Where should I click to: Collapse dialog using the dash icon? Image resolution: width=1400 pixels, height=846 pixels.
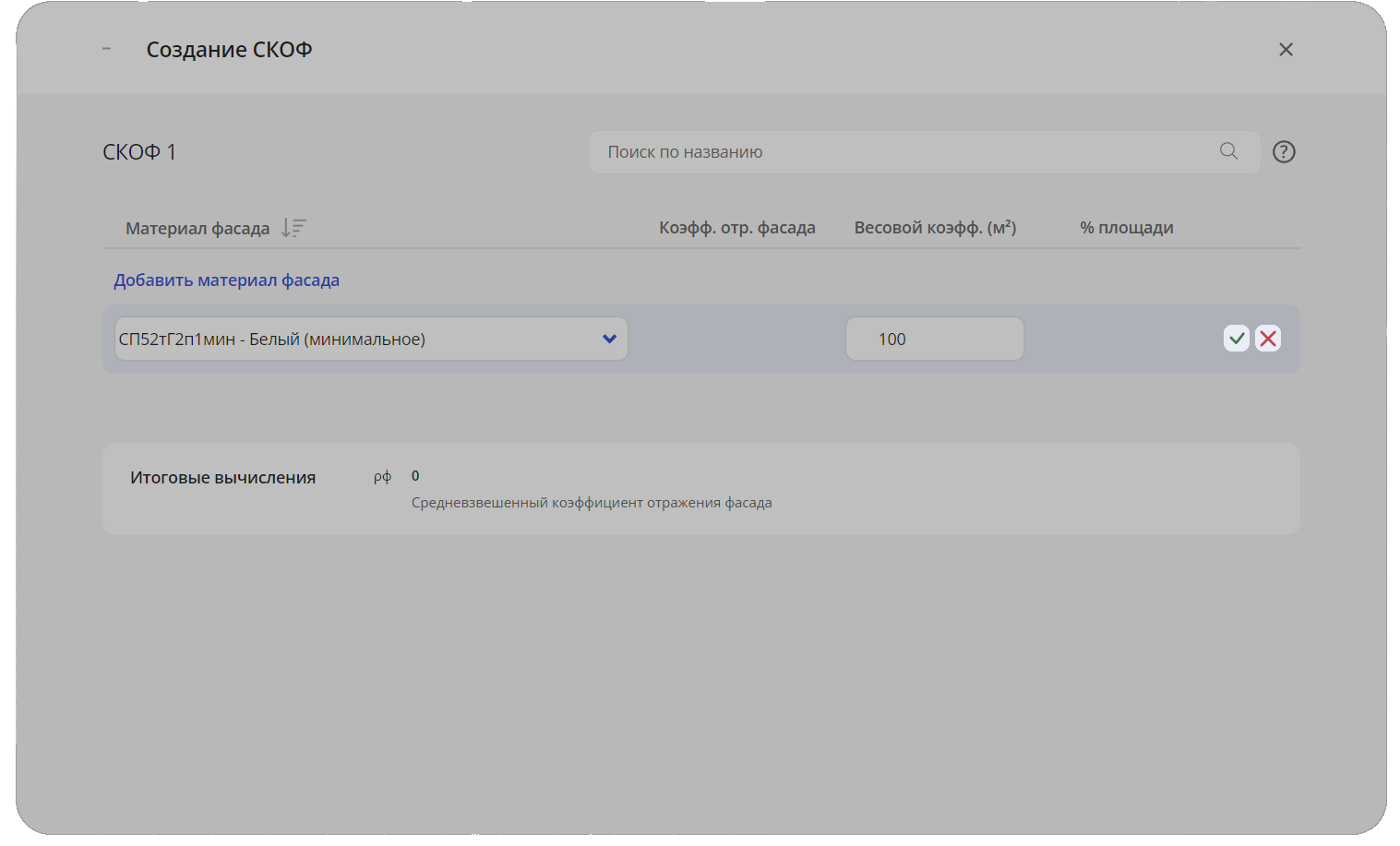(x=107, y=49)
